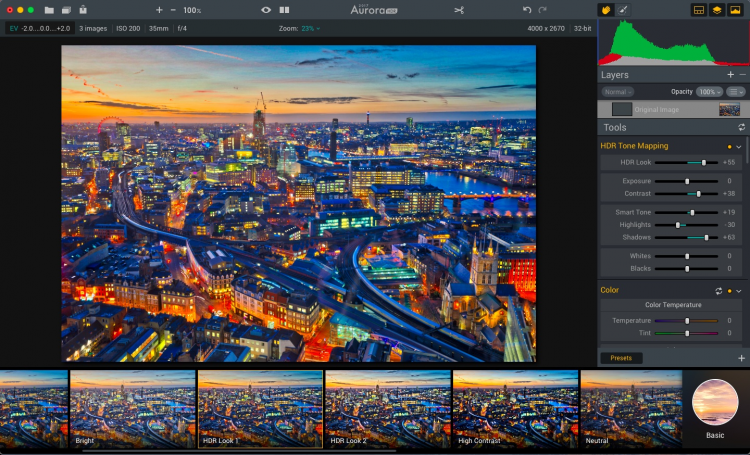Toggle the quick preview eye icon
Image resolution: width=750 pixels, height=455 pixels.
(266, 9)
